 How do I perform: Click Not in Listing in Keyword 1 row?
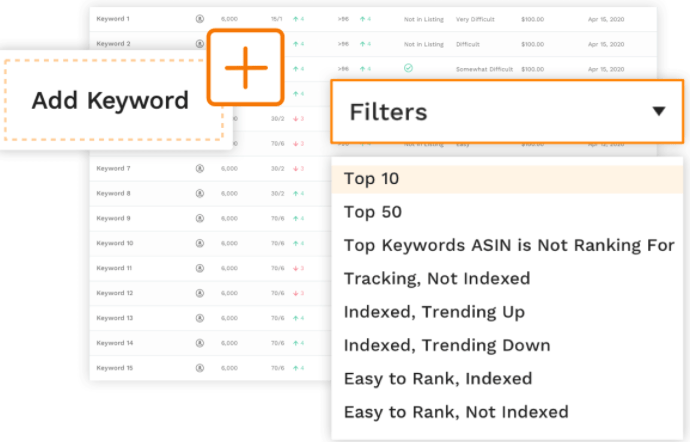(x=424, y=19)
